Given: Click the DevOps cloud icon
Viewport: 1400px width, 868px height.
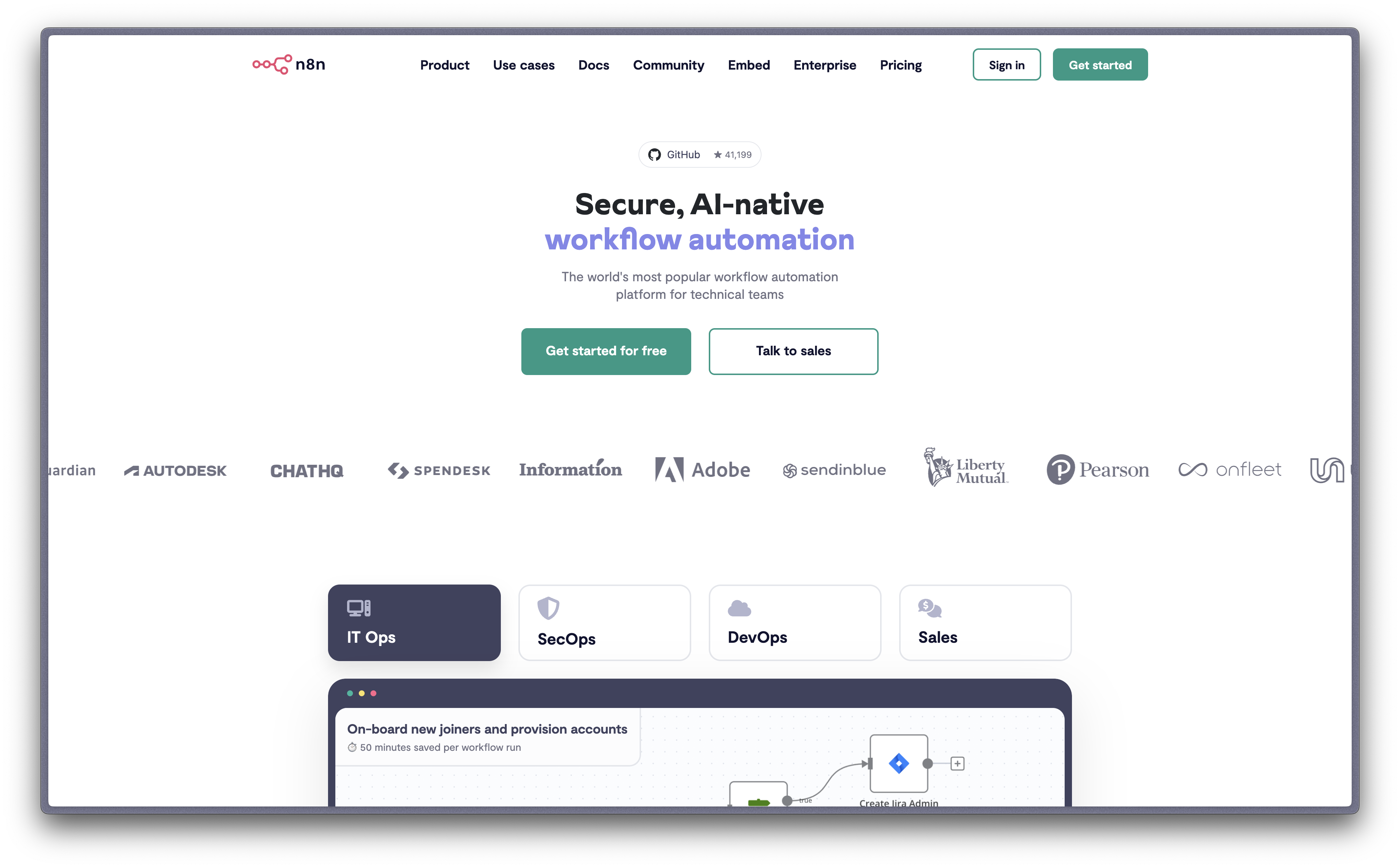Looking at the screenshot, I should pos(739,608).
